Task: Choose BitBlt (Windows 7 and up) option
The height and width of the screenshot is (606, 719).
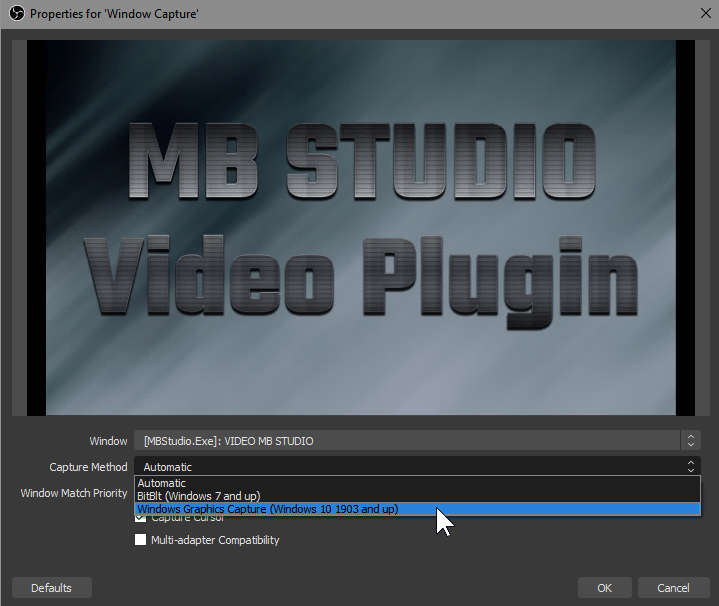Action: (x=417, y=496)
